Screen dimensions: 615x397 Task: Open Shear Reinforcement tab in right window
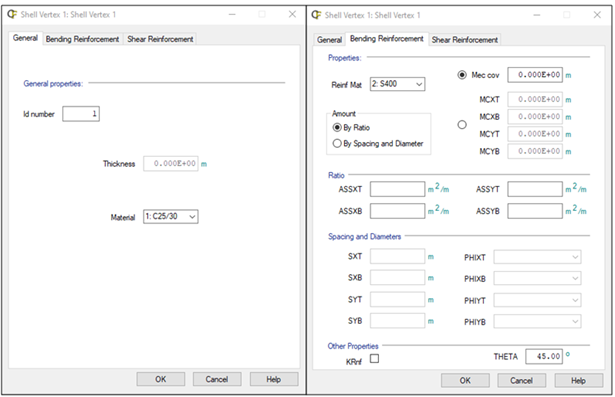[465, 40]
